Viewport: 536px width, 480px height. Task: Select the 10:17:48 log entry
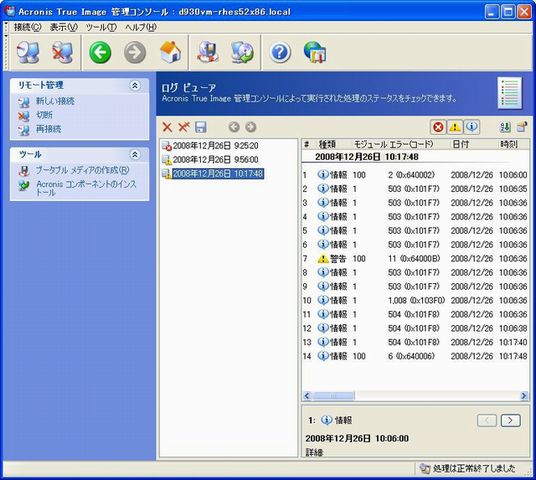(218, 174)
